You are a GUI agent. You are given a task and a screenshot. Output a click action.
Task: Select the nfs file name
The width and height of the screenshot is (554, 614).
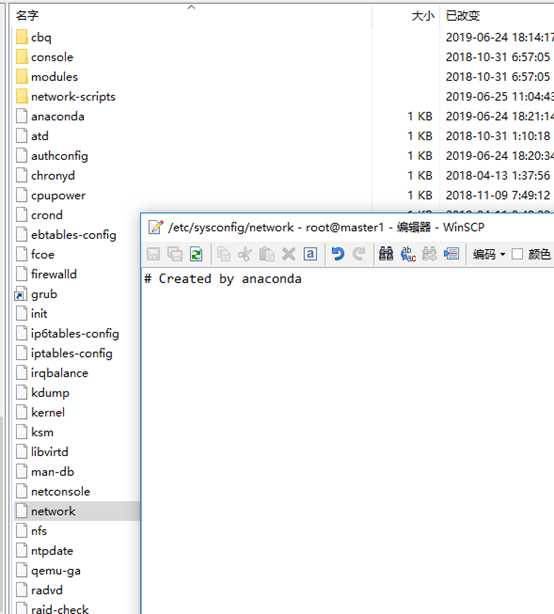coord(39,531)
